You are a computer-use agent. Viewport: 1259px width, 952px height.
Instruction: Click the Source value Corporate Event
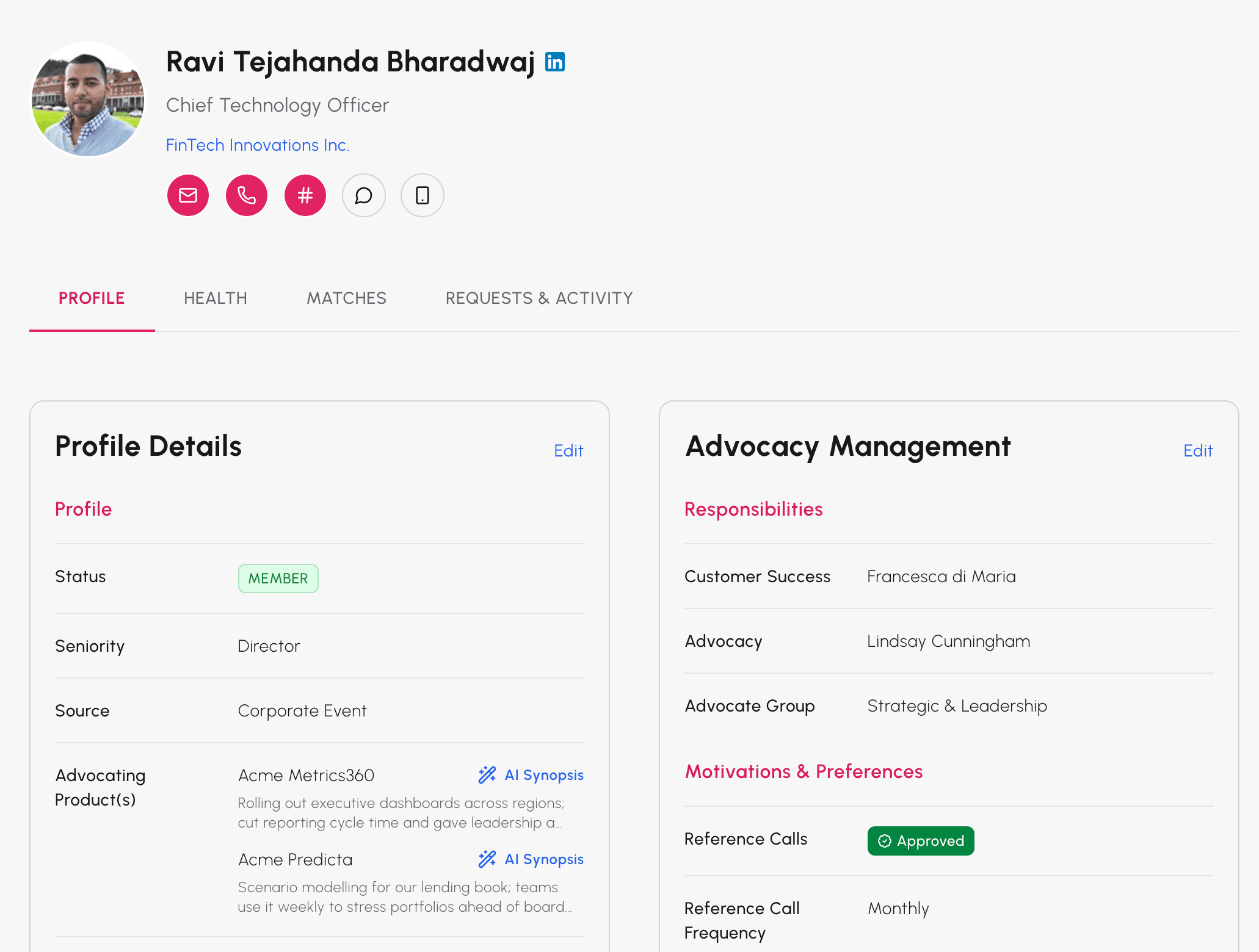302,711
